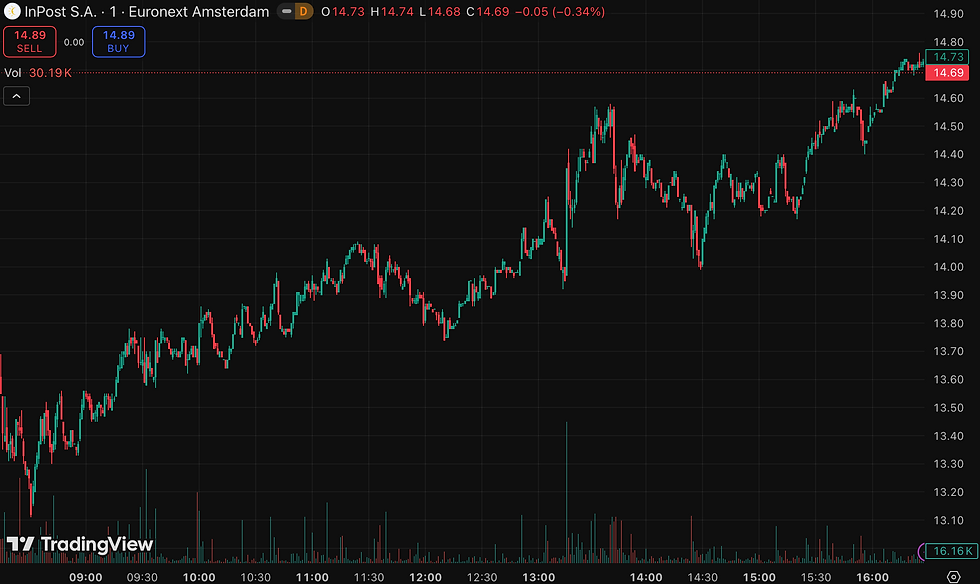Click the 15:00 time axis label
This screenshot has height=584, width=980.
(759, 577)
